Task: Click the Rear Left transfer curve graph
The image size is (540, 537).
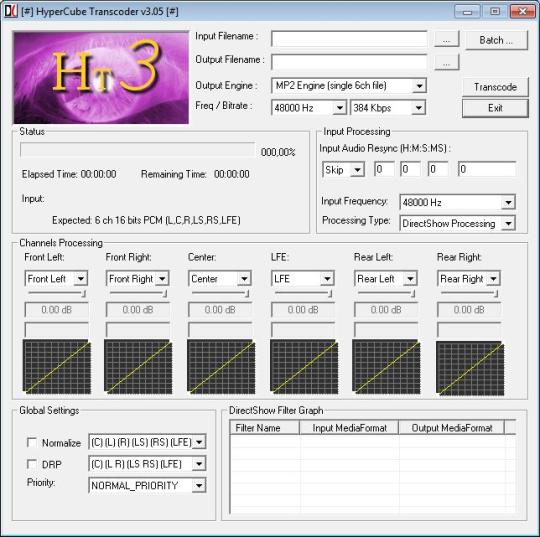Action: click(x=386, y=367)
